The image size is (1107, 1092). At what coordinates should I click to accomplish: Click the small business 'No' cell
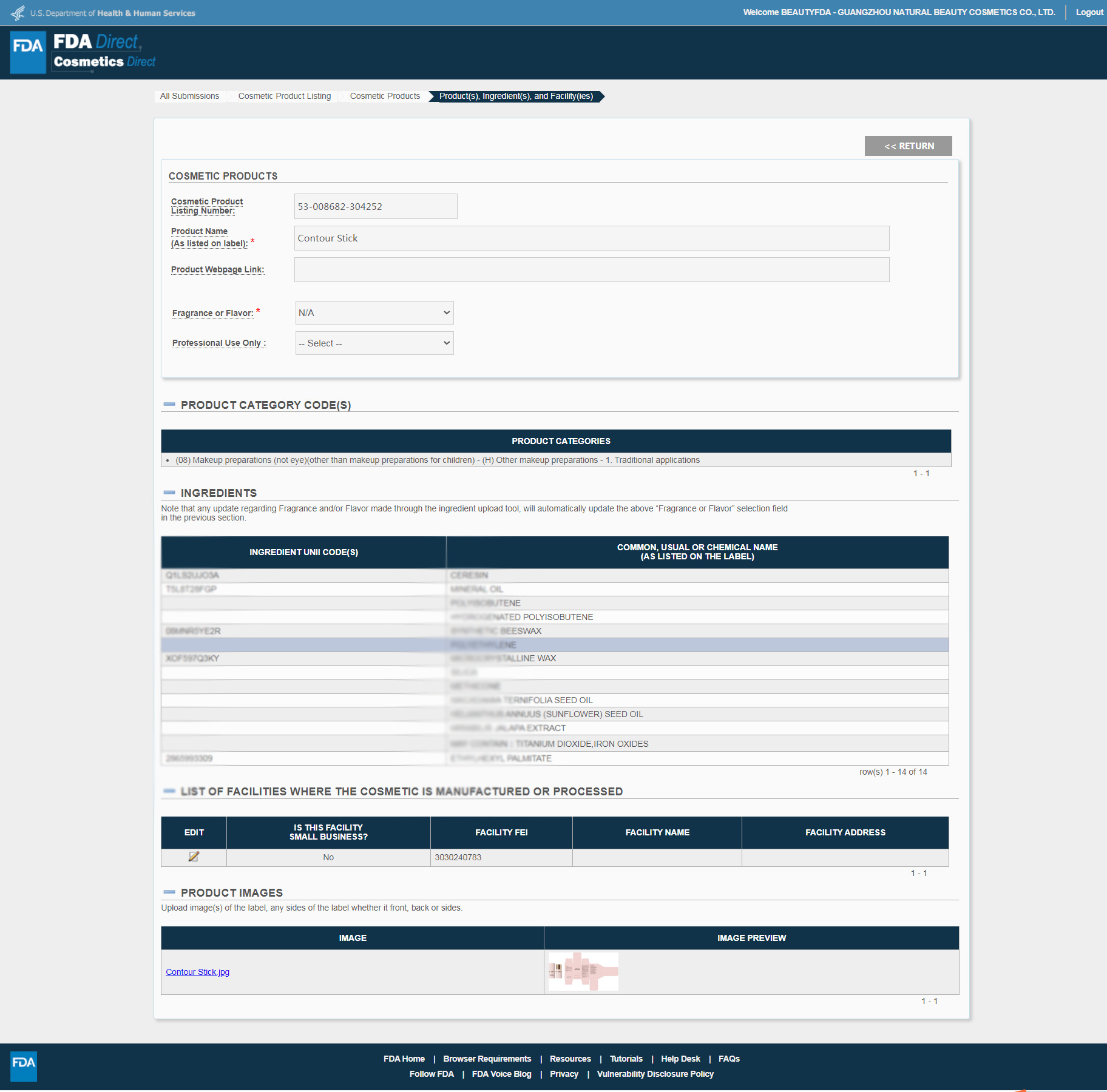[x=328, y=857]
